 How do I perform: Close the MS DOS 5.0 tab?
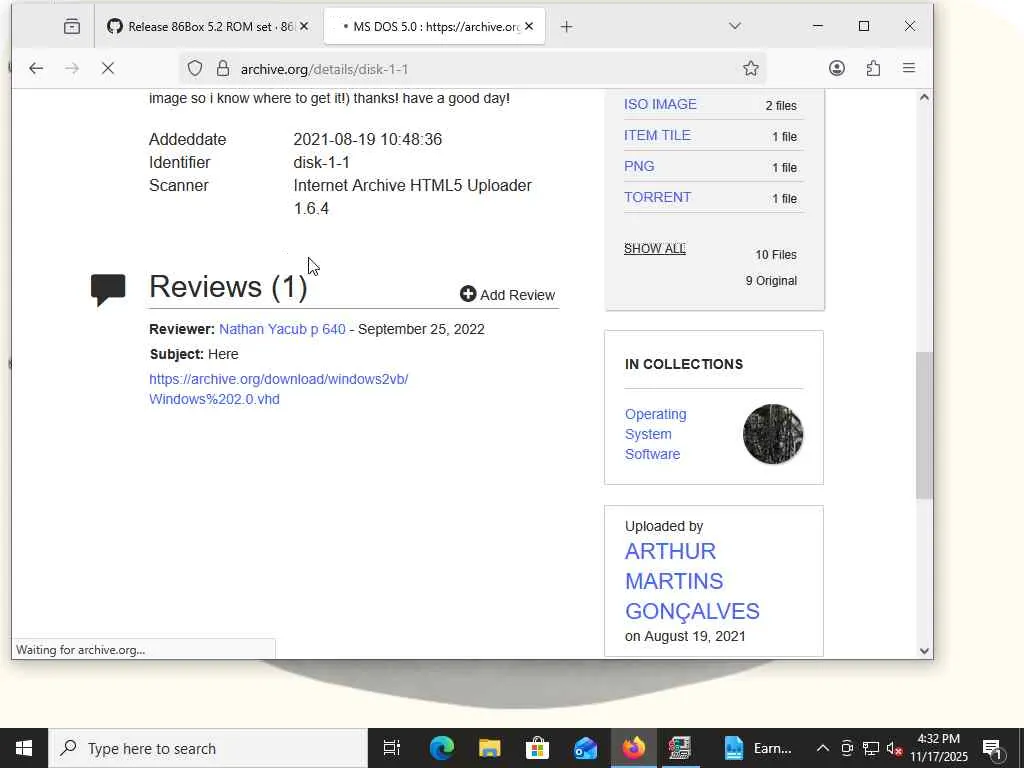(x=529, y=27)
